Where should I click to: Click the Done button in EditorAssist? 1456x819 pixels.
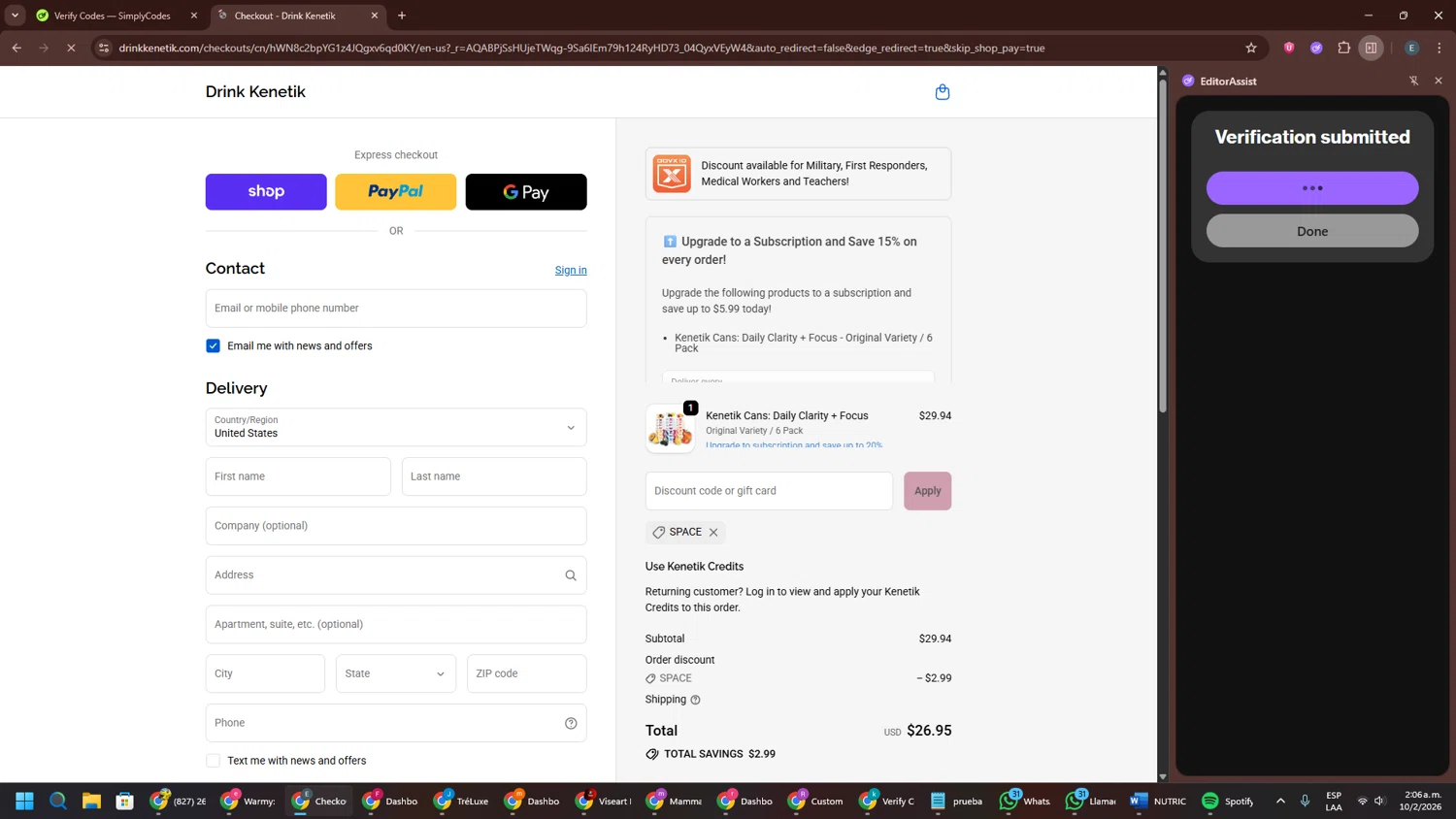coord(1312,231)
